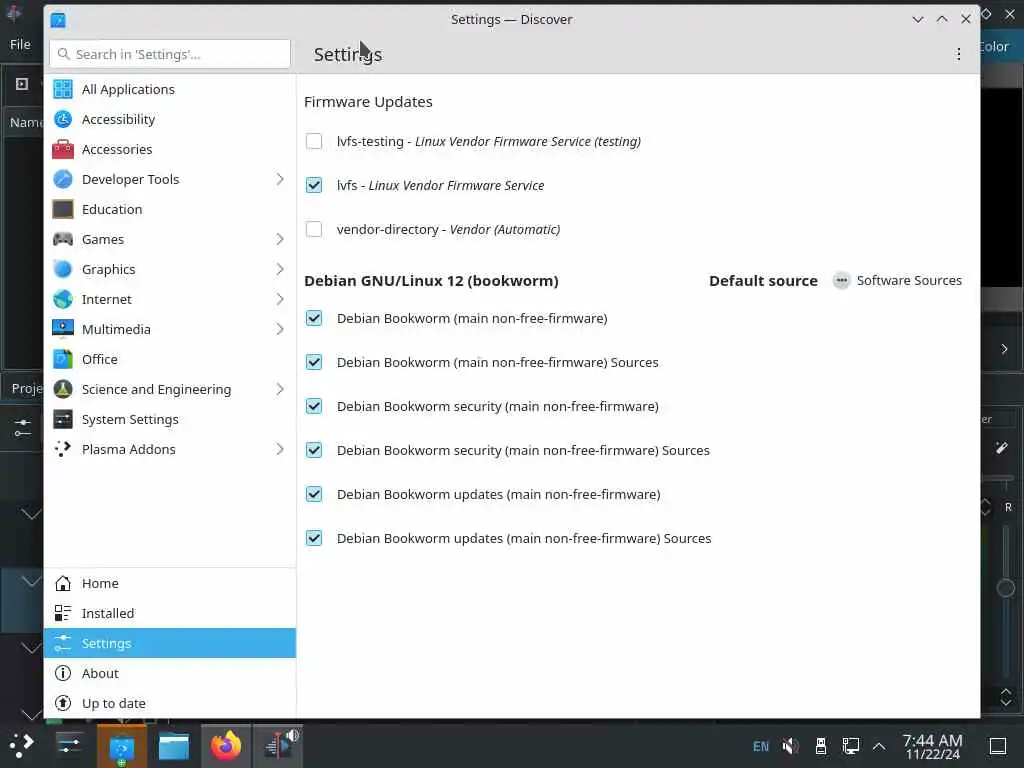Click the Discover window title bar icon
The image size is (1024, 768).
tap(58, 20)
